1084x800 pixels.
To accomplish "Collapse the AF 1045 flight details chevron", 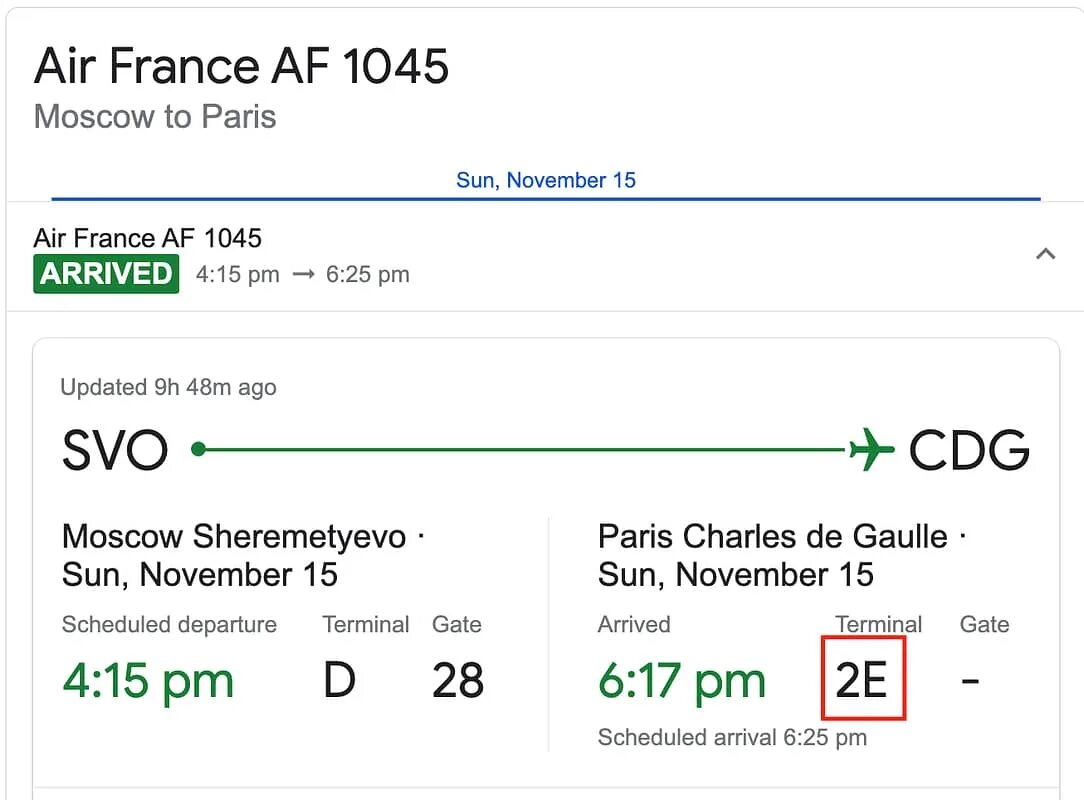I will [1045, 254].
